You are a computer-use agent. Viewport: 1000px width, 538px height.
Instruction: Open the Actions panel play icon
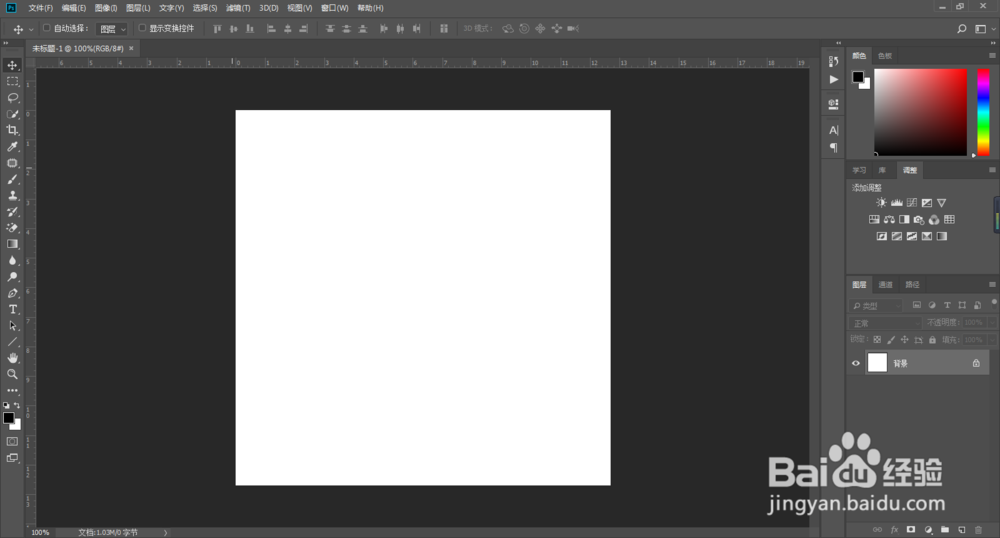click(x=833, y=80)
